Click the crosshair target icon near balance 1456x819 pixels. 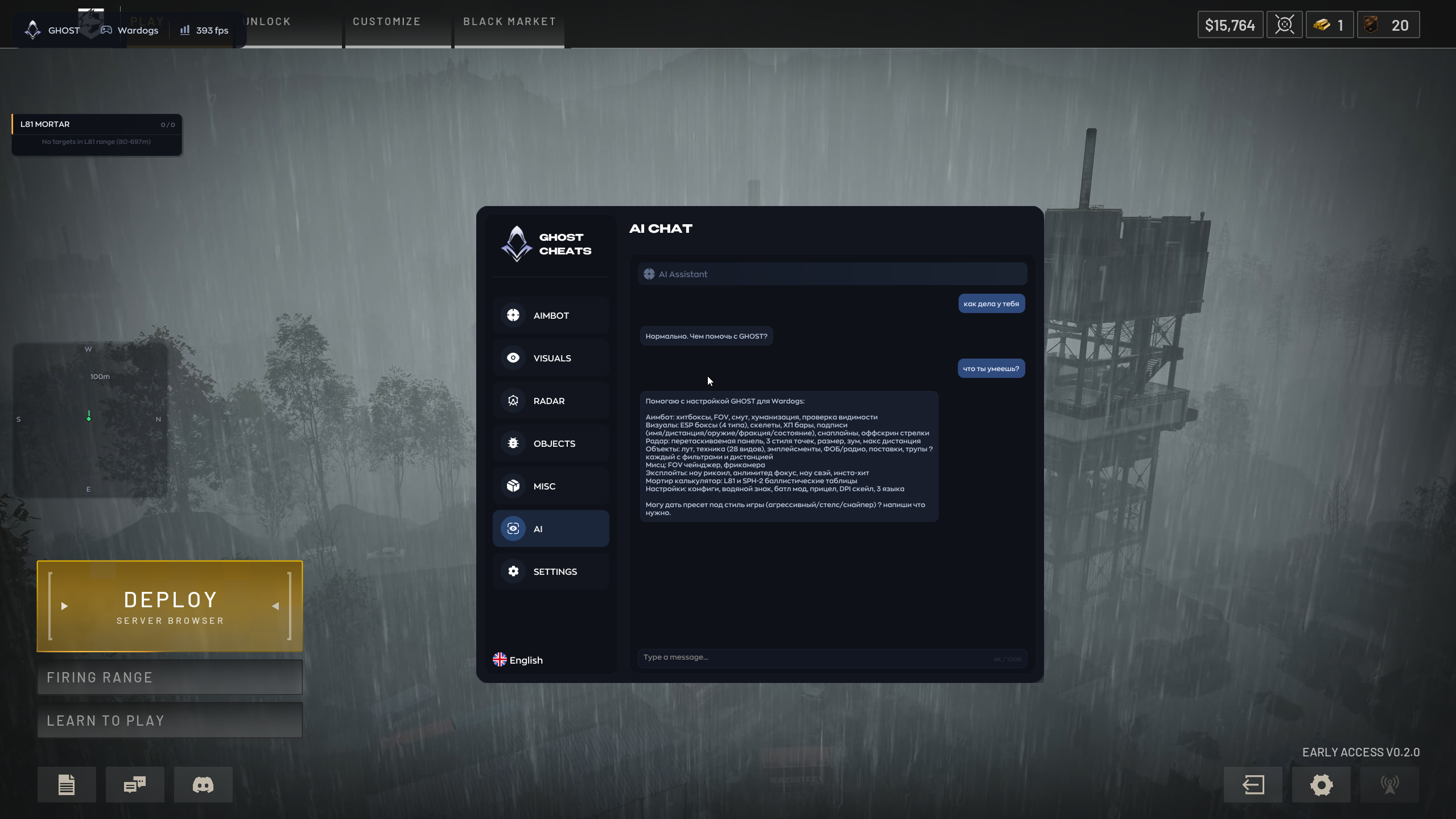[x=1284, y=25]
